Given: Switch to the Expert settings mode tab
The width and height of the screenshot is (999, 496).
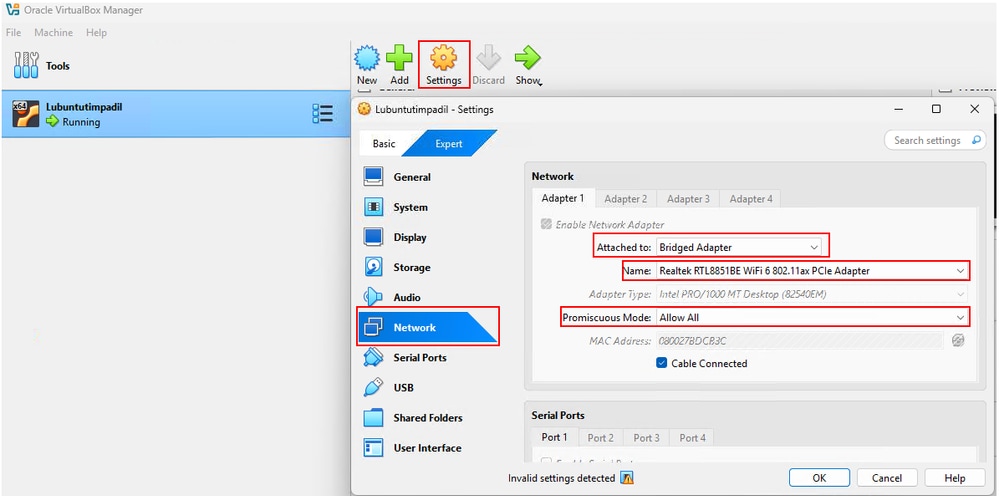Looking at the screenshot, I should 449,144.
